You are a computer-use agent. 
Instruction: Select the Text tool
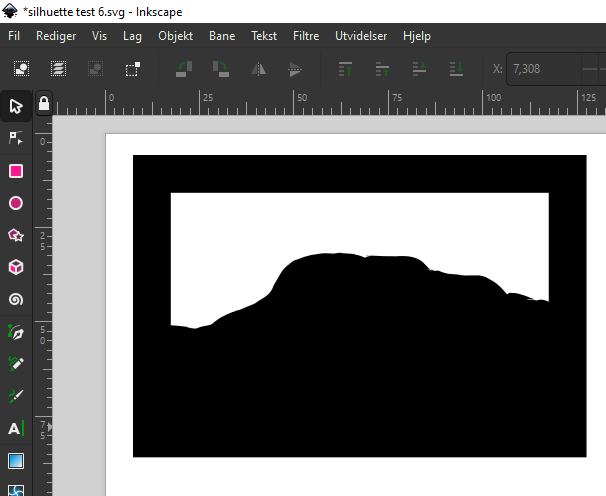16,428
